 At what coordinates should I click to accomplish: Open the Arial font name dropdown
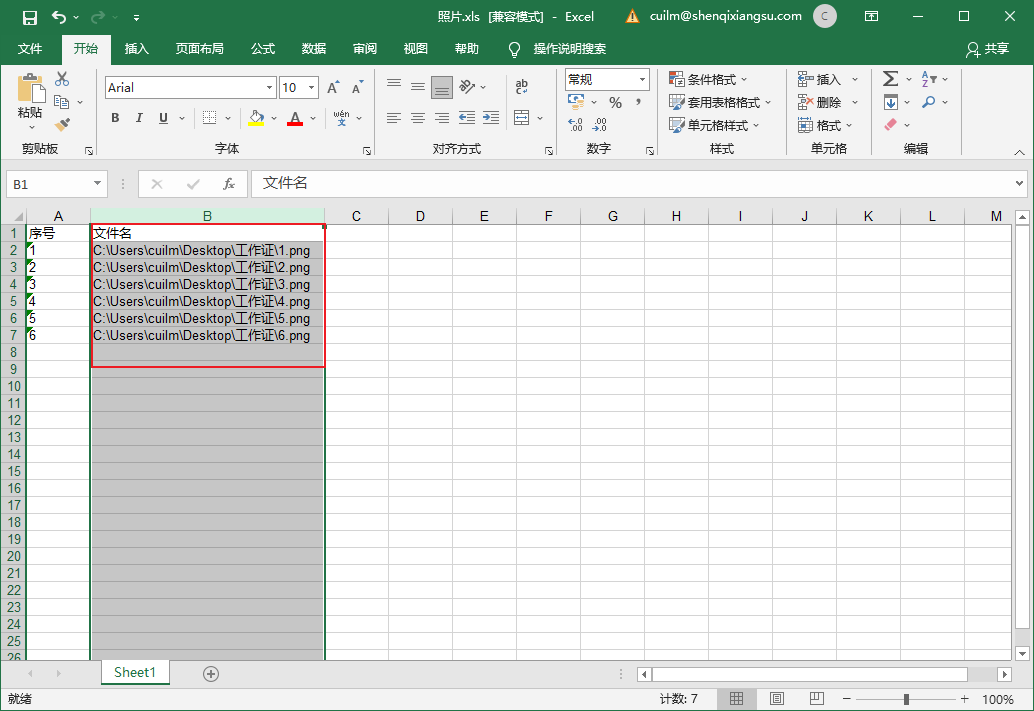pyautogui.click(x=269, y=88)
